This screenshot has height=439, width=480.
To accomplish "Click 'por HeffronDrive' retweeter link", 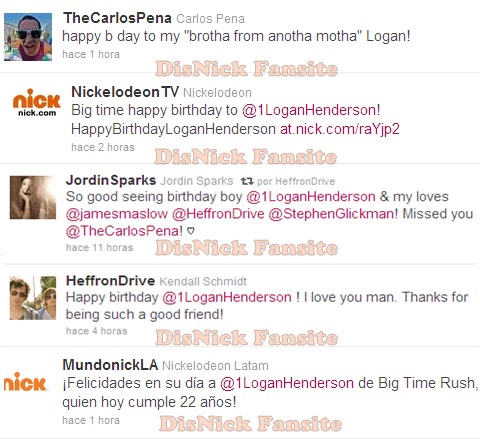I will coord(296,181).
